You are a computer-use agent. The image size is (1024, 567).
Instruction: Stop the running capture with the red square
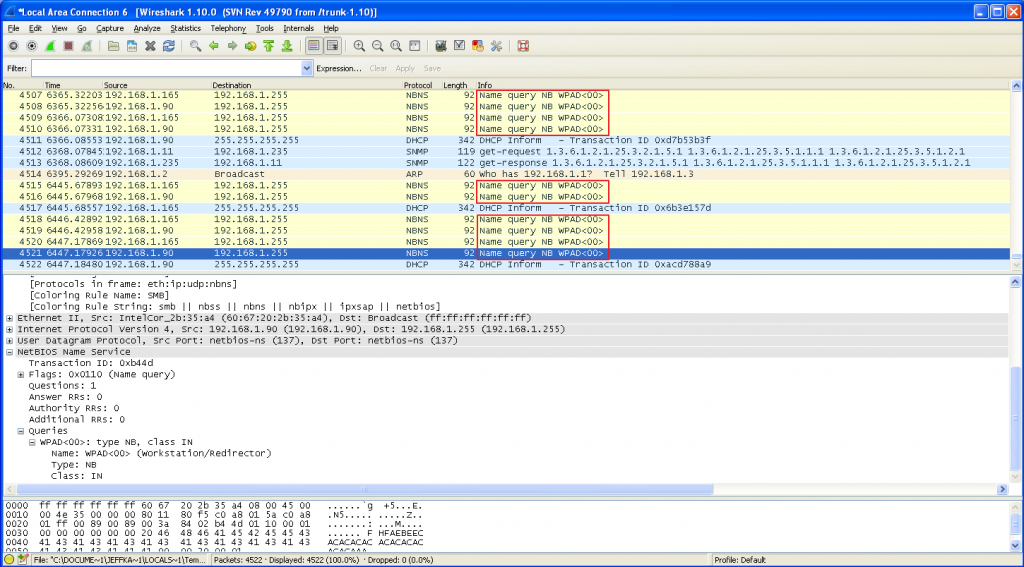click(x=67, y=46)
